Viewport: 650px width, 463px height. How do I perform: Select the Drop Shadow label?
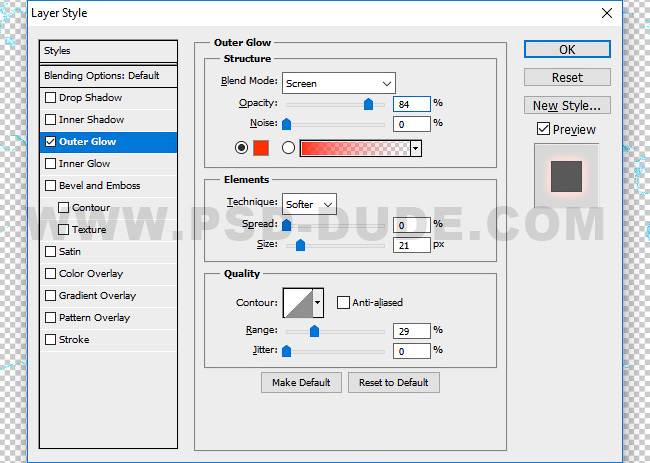click(90, 97)
